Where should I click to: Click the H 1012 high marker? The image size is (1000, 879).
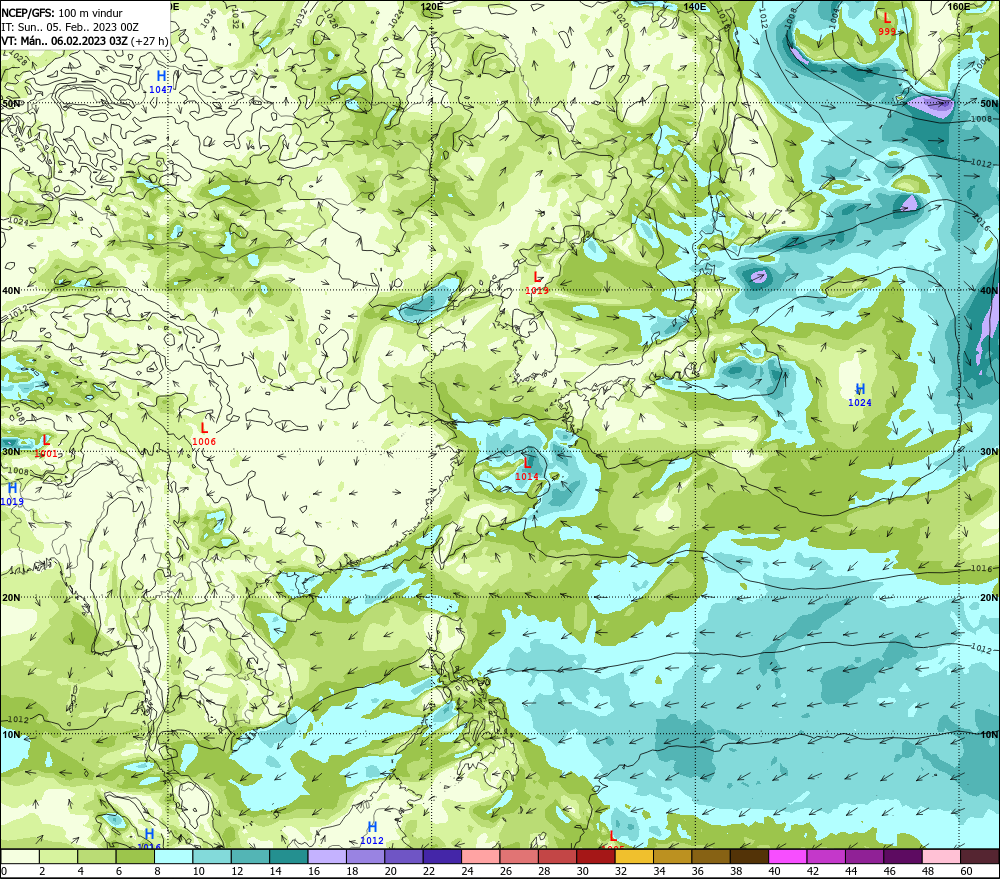click(372, 833)
